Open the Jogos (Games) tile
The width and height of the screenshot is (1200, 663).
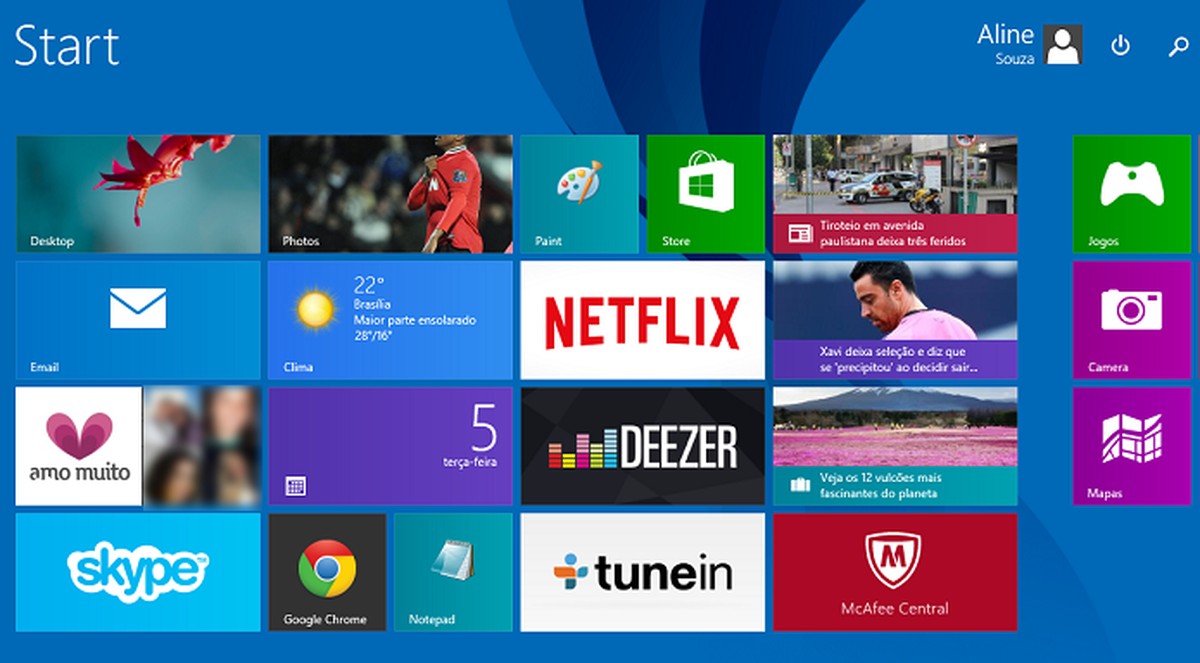(x=1131, y=194)
